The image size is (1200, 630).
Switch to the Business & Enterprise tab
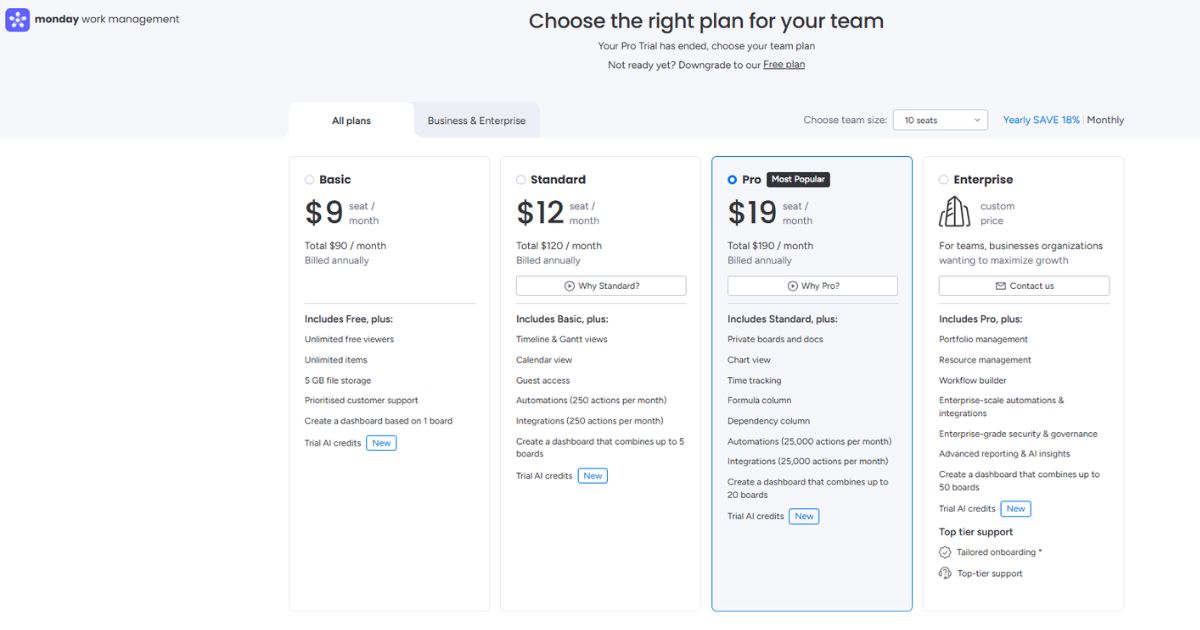click(476, 121)
